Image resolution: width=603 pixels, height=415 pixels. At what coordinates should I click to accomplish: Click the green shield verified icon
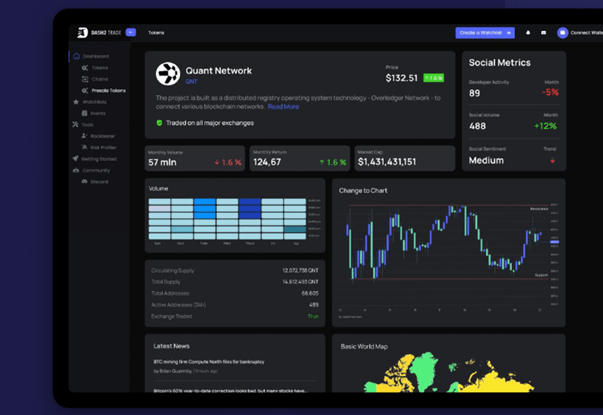pyautogui.click(x=159, y=123)
